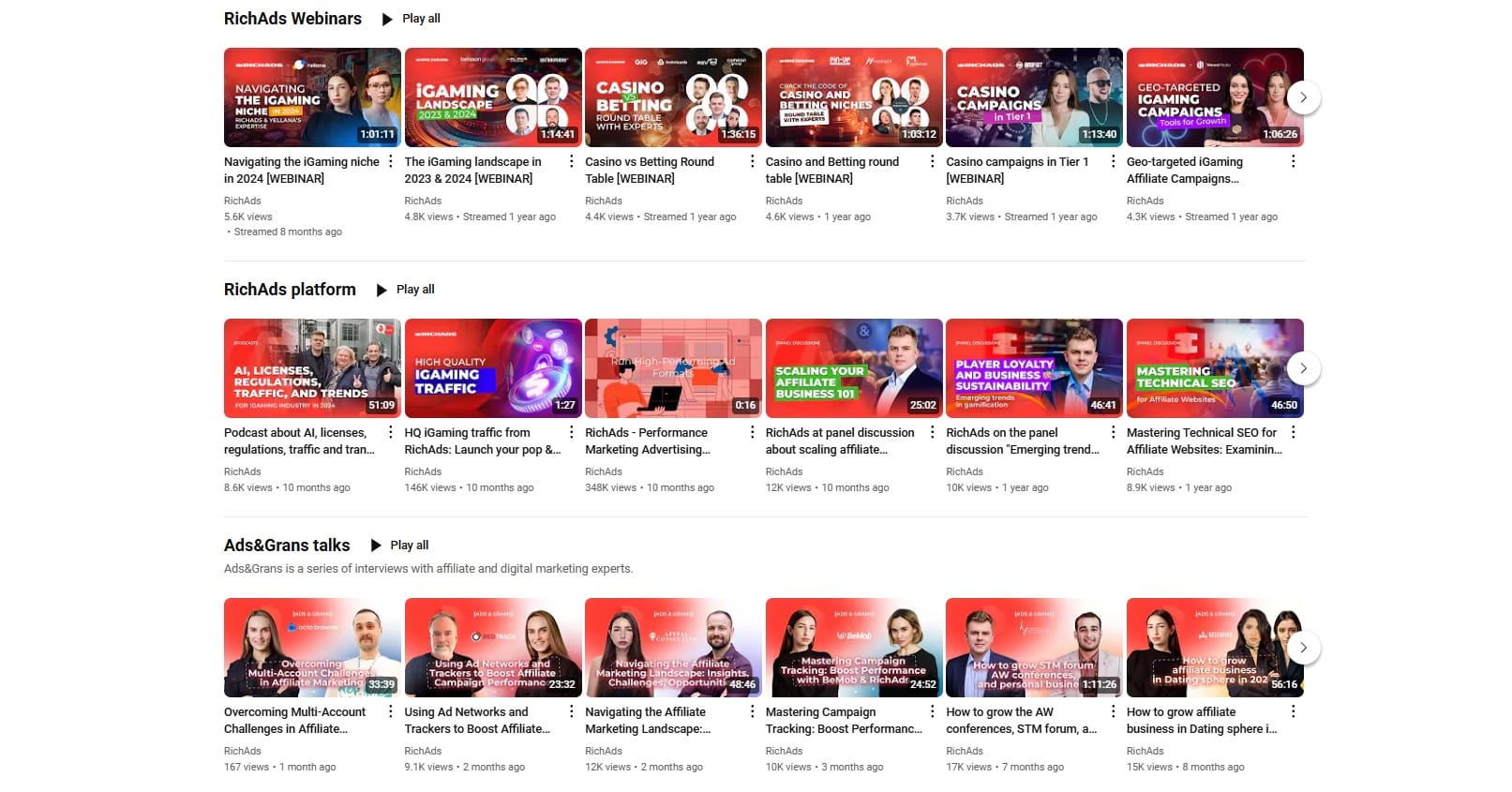The width and height of the screenshot is (1512, 792).
Task: Open High Quality iGaming Traffic thumbnail
Action: [x=493, y=368]
